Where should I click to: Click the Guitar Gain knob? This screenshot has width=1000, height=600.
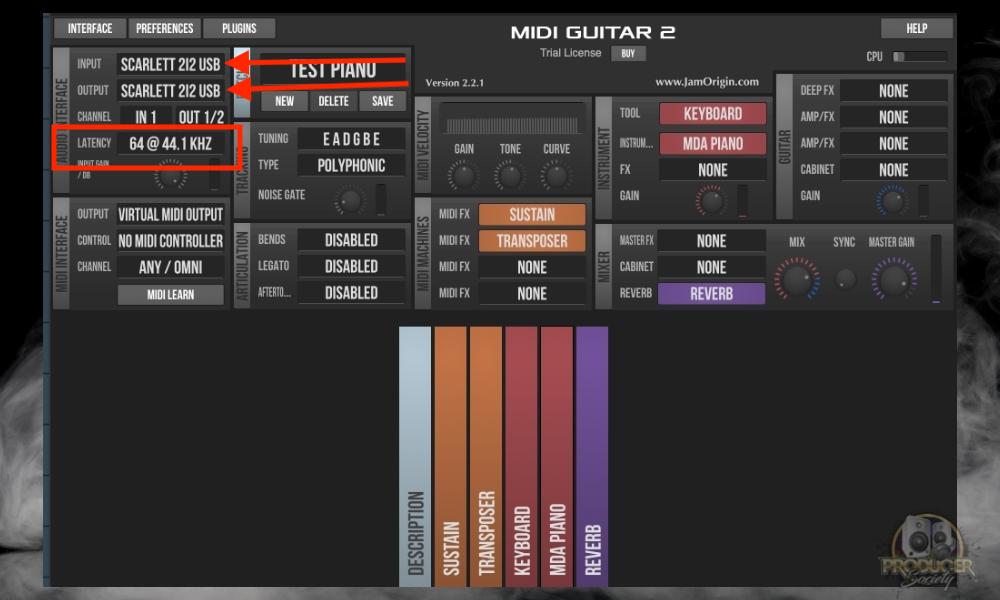click(x=892, y=201)
